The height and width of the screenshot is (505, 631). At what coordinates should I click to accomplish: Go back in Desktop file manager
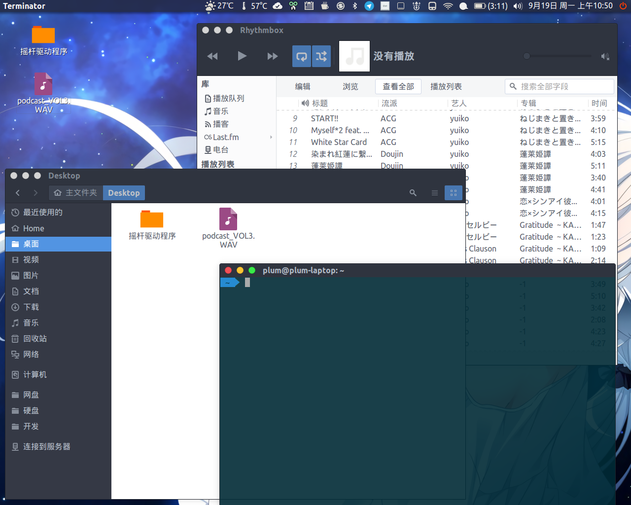[18, 193]
